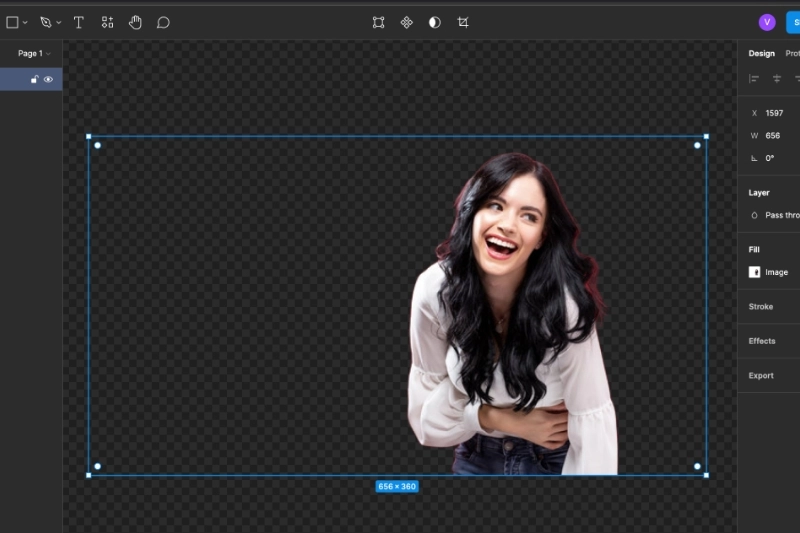The image size is (800, 533).
Task: Open the Pass through blend mode dropdown
Action: [x=782, y=215]
